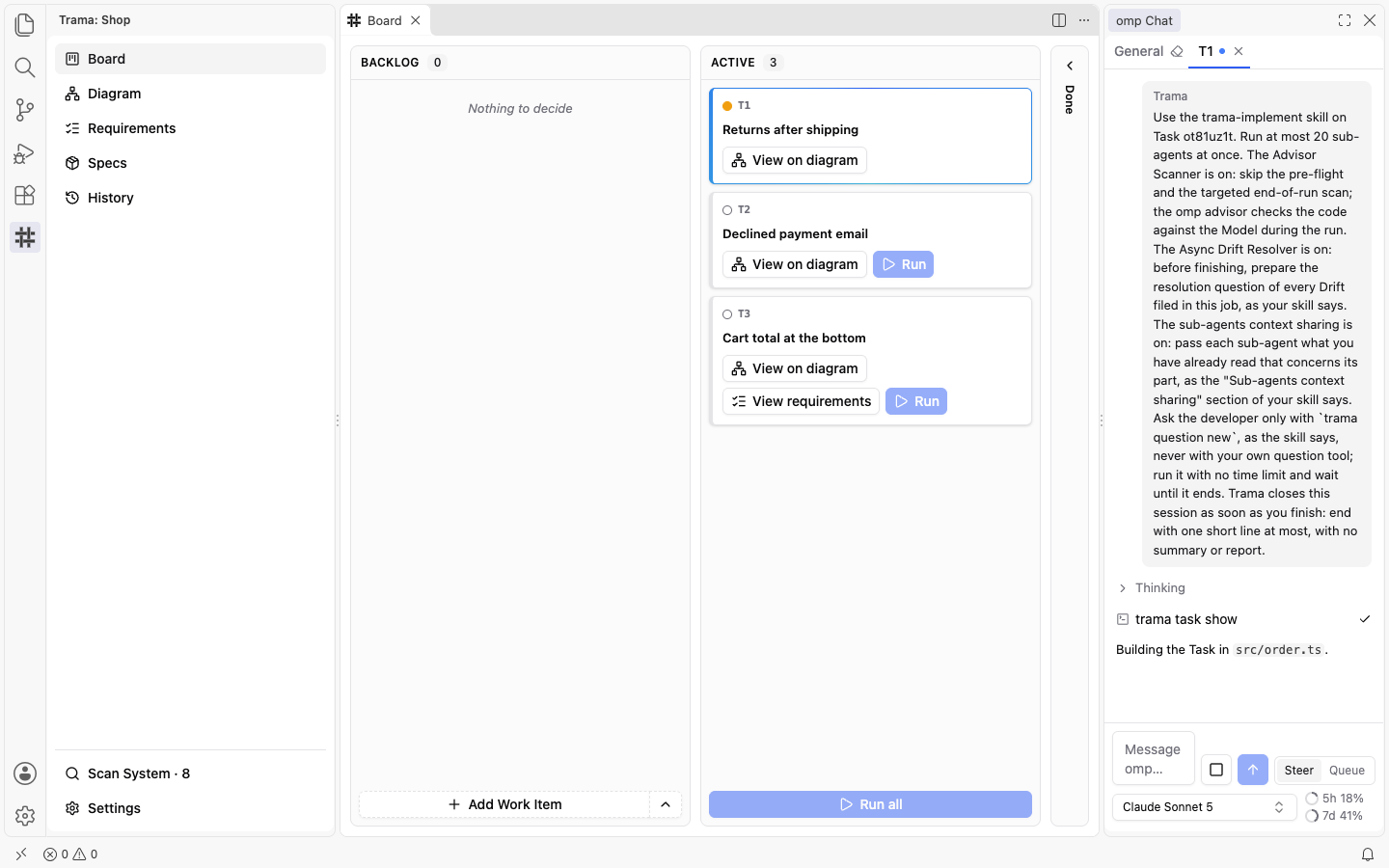Open the History view in sidebar
Image resolution: width=1389 pixels, height=868 pixels.
click(x=190, y=198)
